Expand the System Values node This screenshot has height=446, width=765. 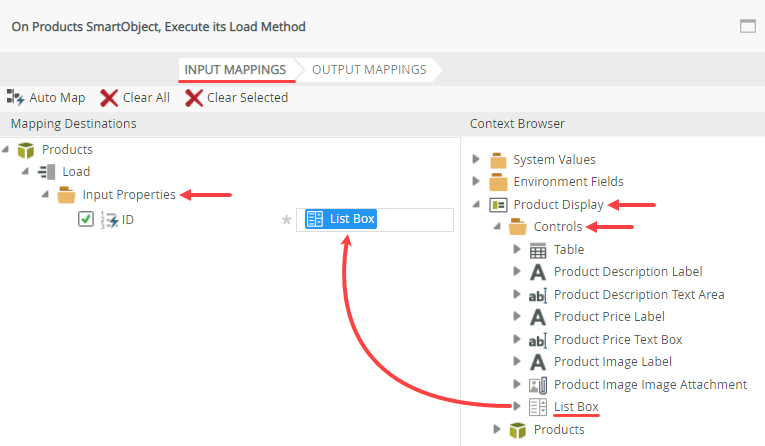pyautogui.click(x=476, y=159)
